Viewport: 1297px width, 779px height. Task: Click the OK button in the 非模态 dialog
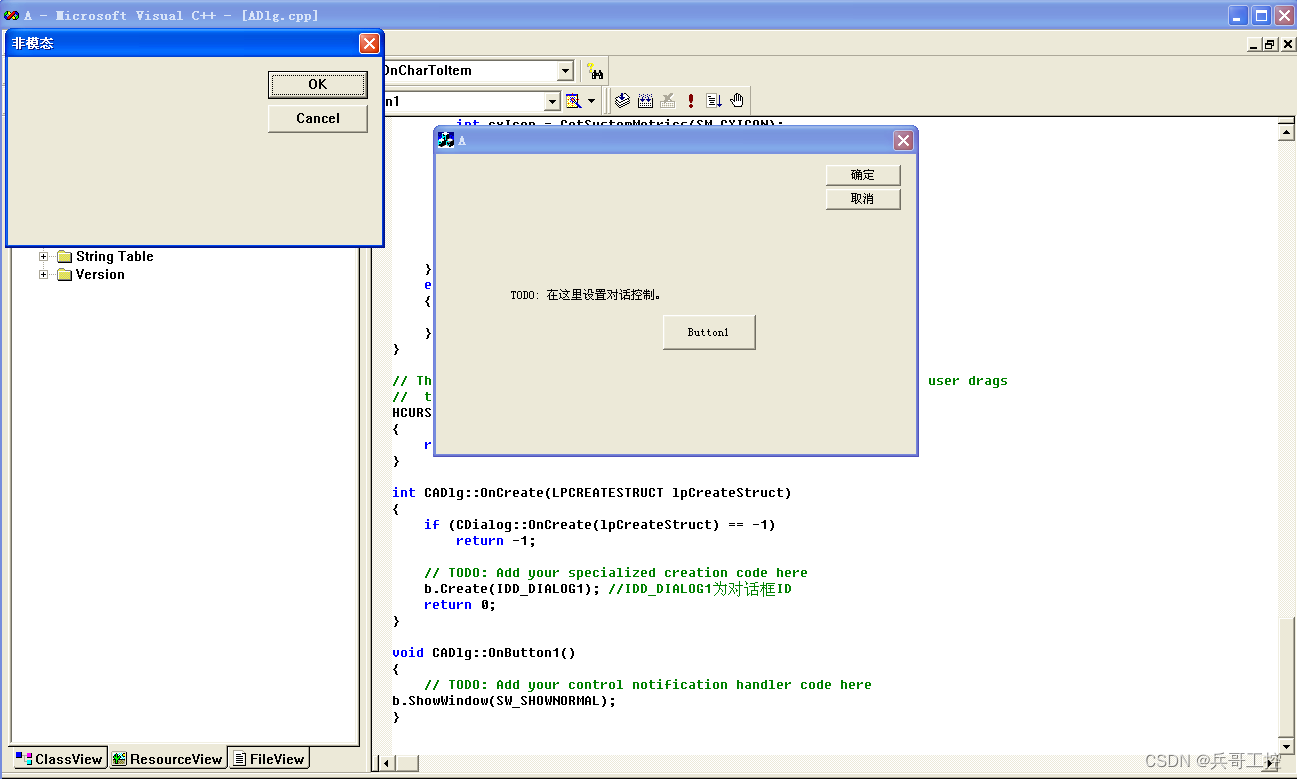[x=317, y=85]
